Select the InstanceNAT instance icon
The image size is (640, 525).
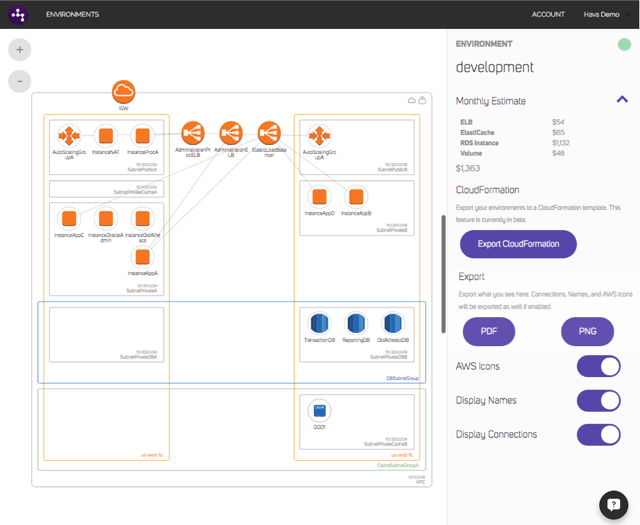[106, 135]
